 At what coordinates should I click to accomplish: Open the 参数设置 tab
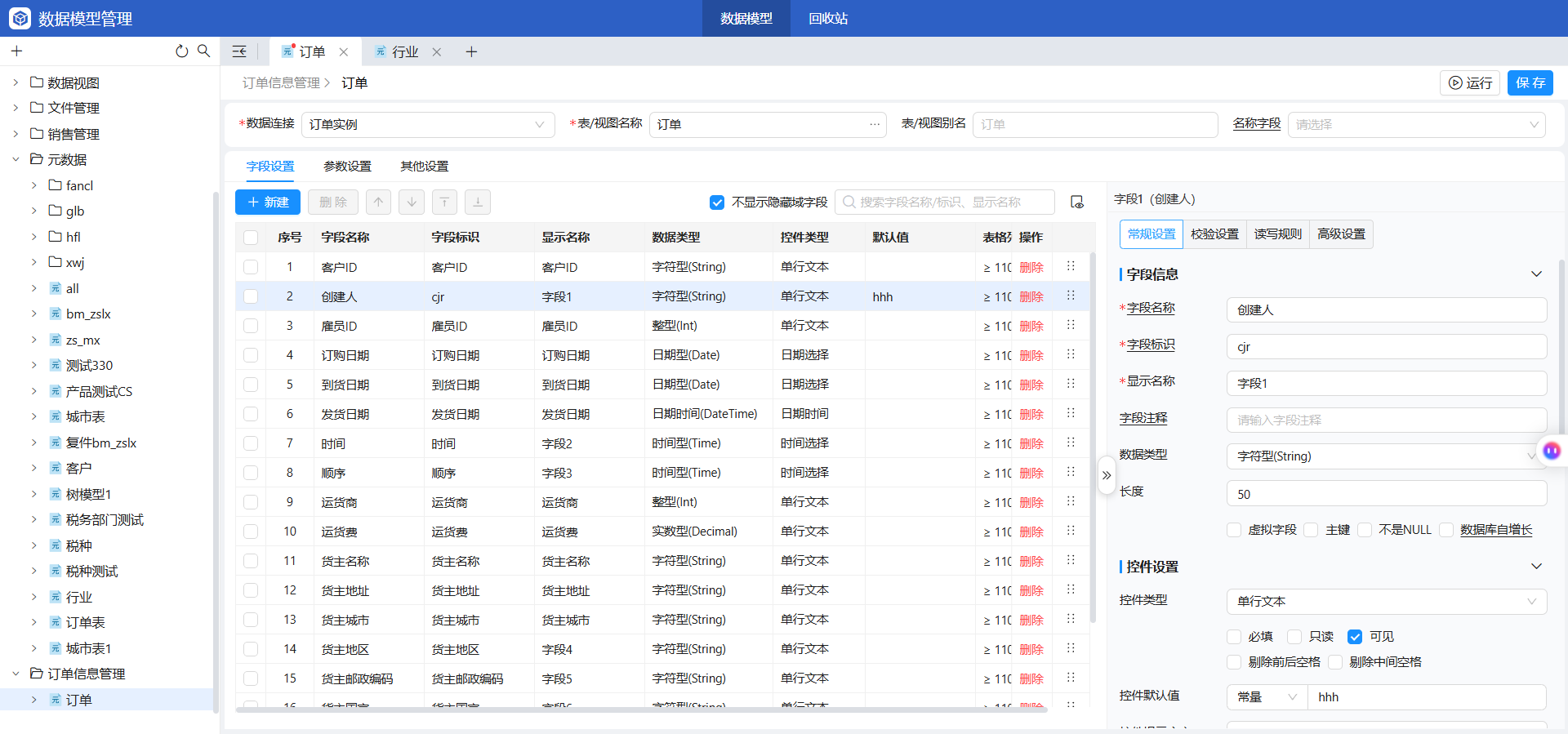tap(347, 167)
